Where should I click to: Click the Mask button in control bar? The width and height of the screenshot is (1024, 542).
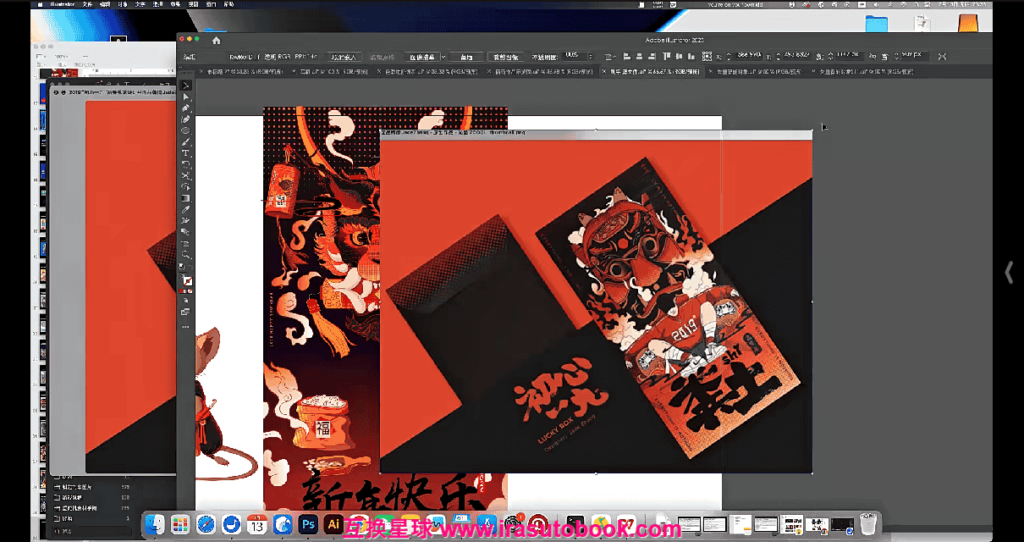click(466, 57)
